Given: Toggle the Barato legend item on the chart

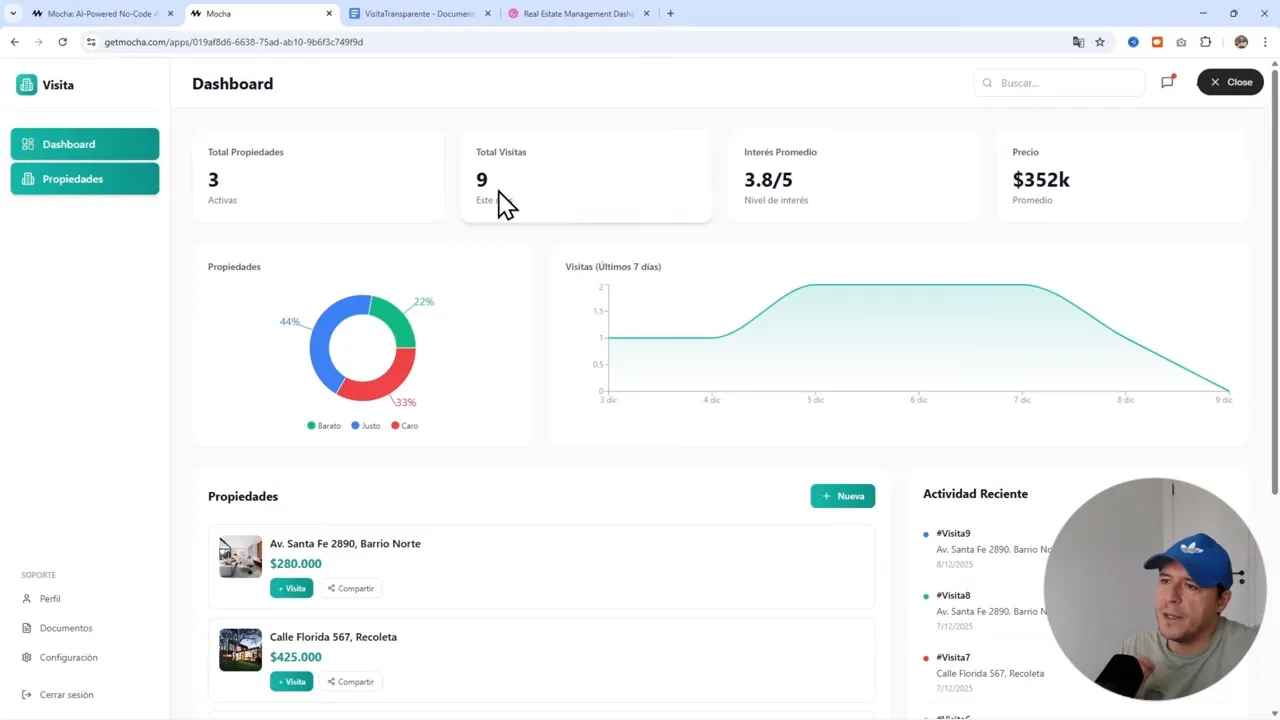Looking at the screenshot, I should coord(323,425).
